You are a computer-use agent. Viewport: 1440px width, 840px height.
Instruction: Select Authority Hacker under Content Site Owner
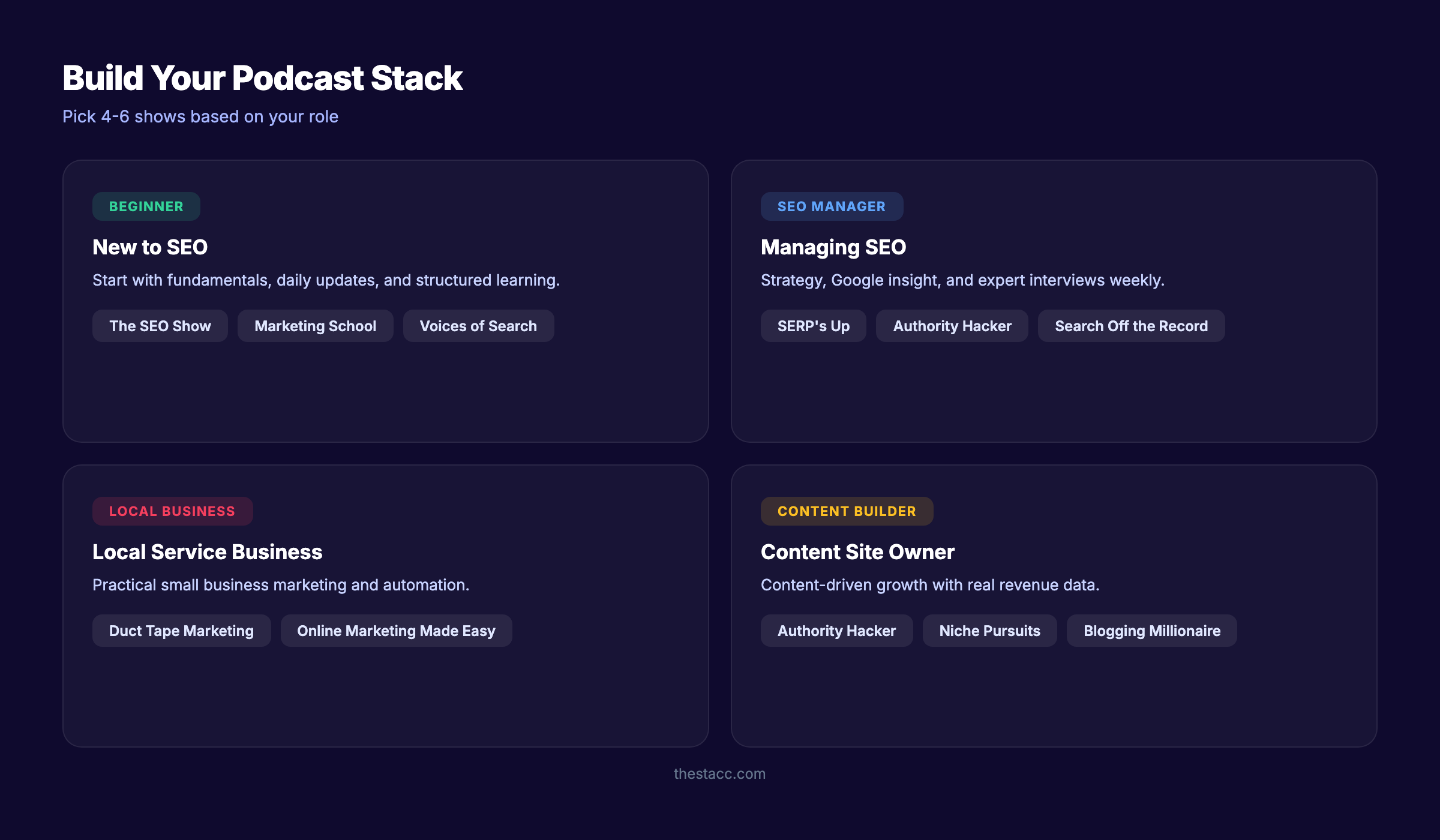click(x=836, y=631)
